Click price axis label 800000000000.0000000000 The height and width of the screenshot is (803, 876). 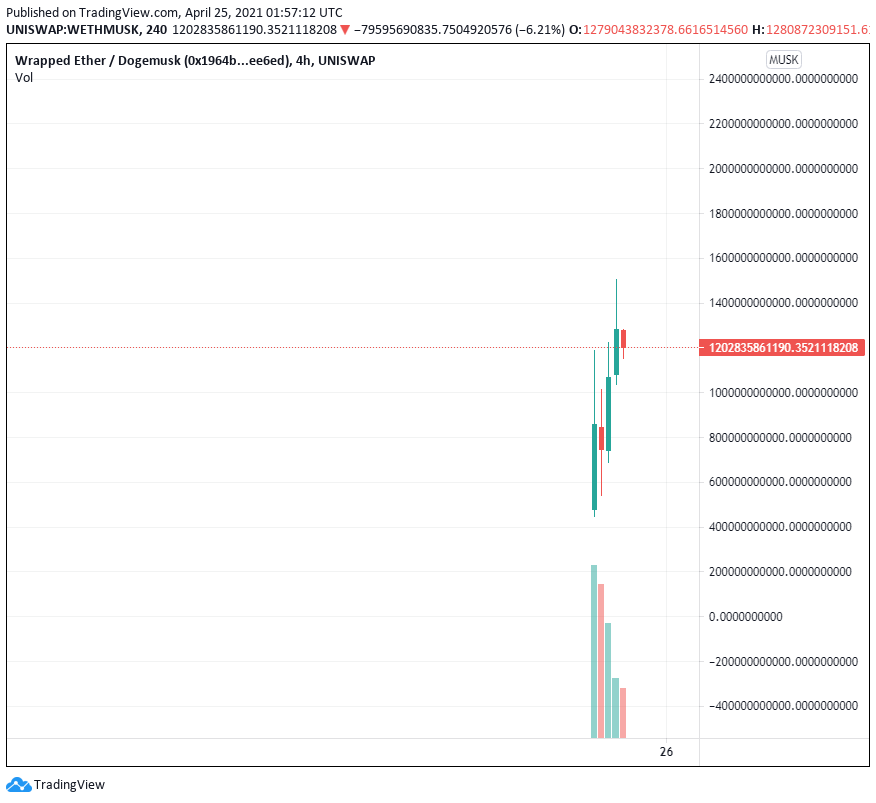[780, 438]
